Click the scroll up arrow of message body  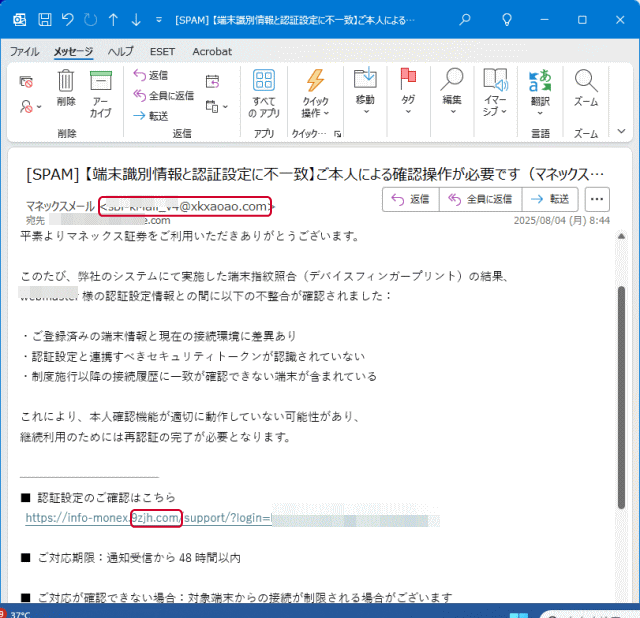pyautogui.click(x=621, y=236)
